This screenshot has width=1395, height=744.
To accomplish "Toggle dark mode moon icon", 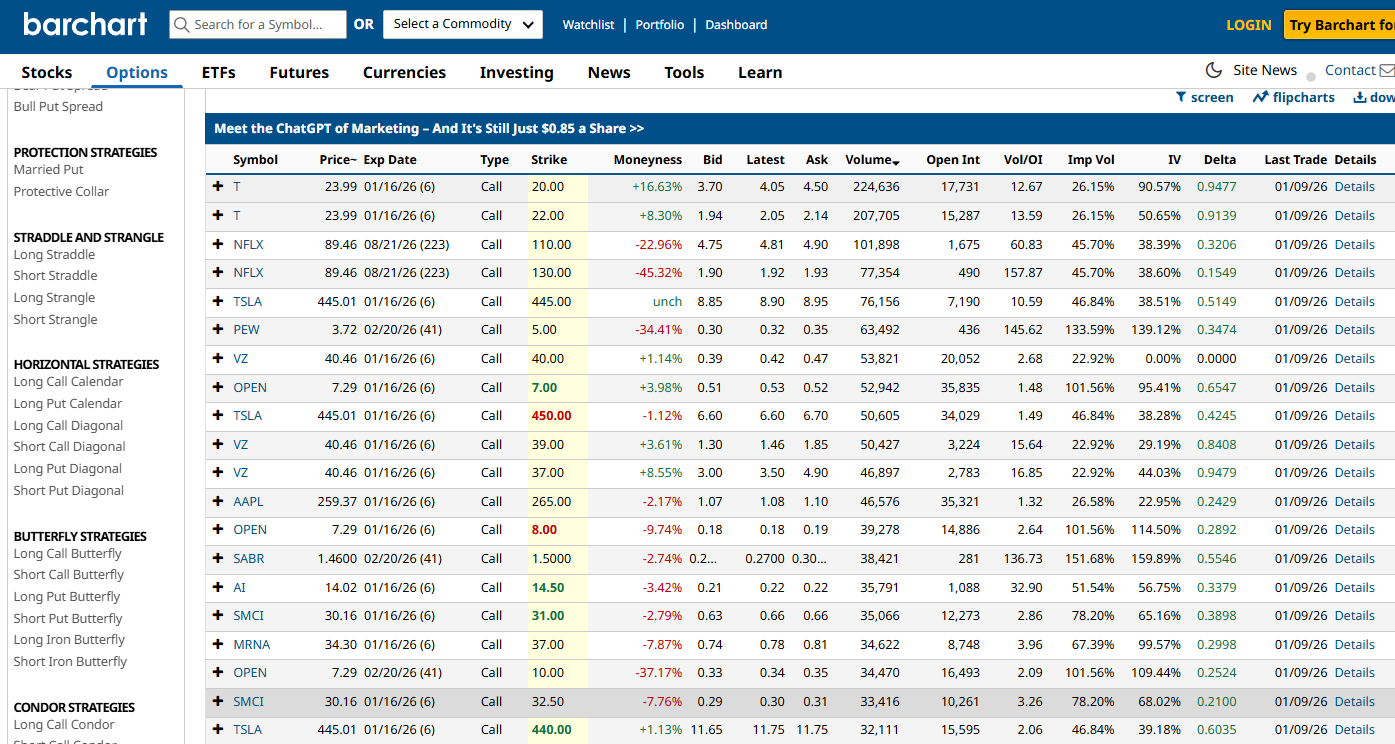I will (x=1214, y=70).
